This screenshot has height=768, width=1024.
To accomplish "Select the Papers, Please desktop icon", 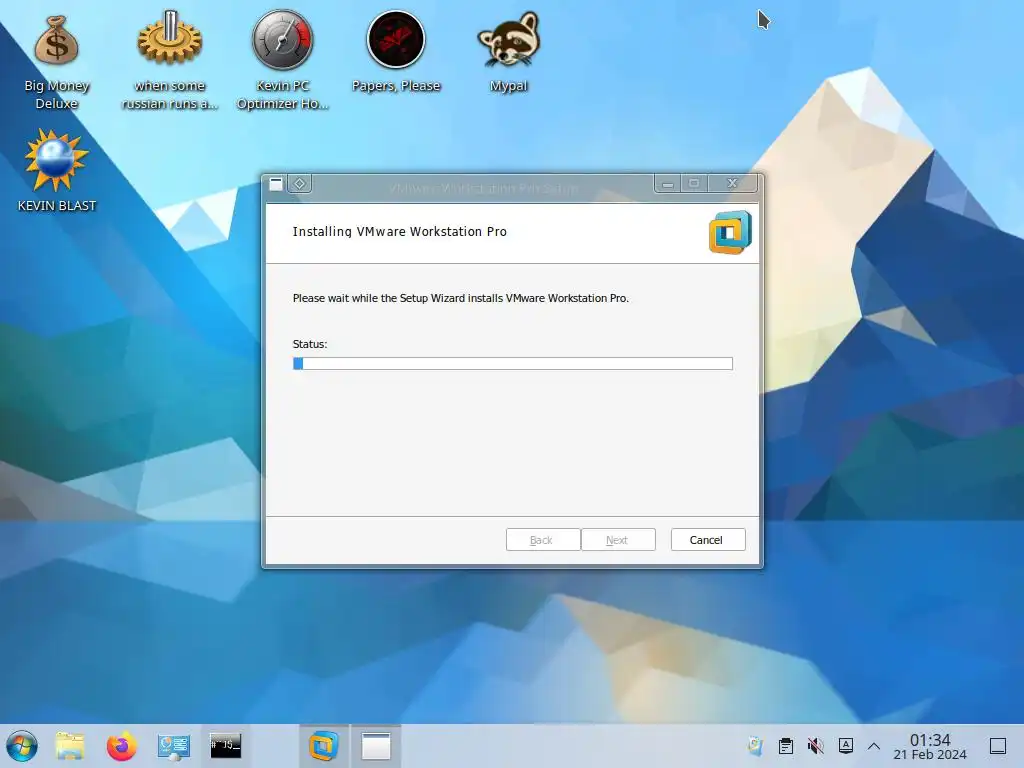I will click(x=396, y=54).
